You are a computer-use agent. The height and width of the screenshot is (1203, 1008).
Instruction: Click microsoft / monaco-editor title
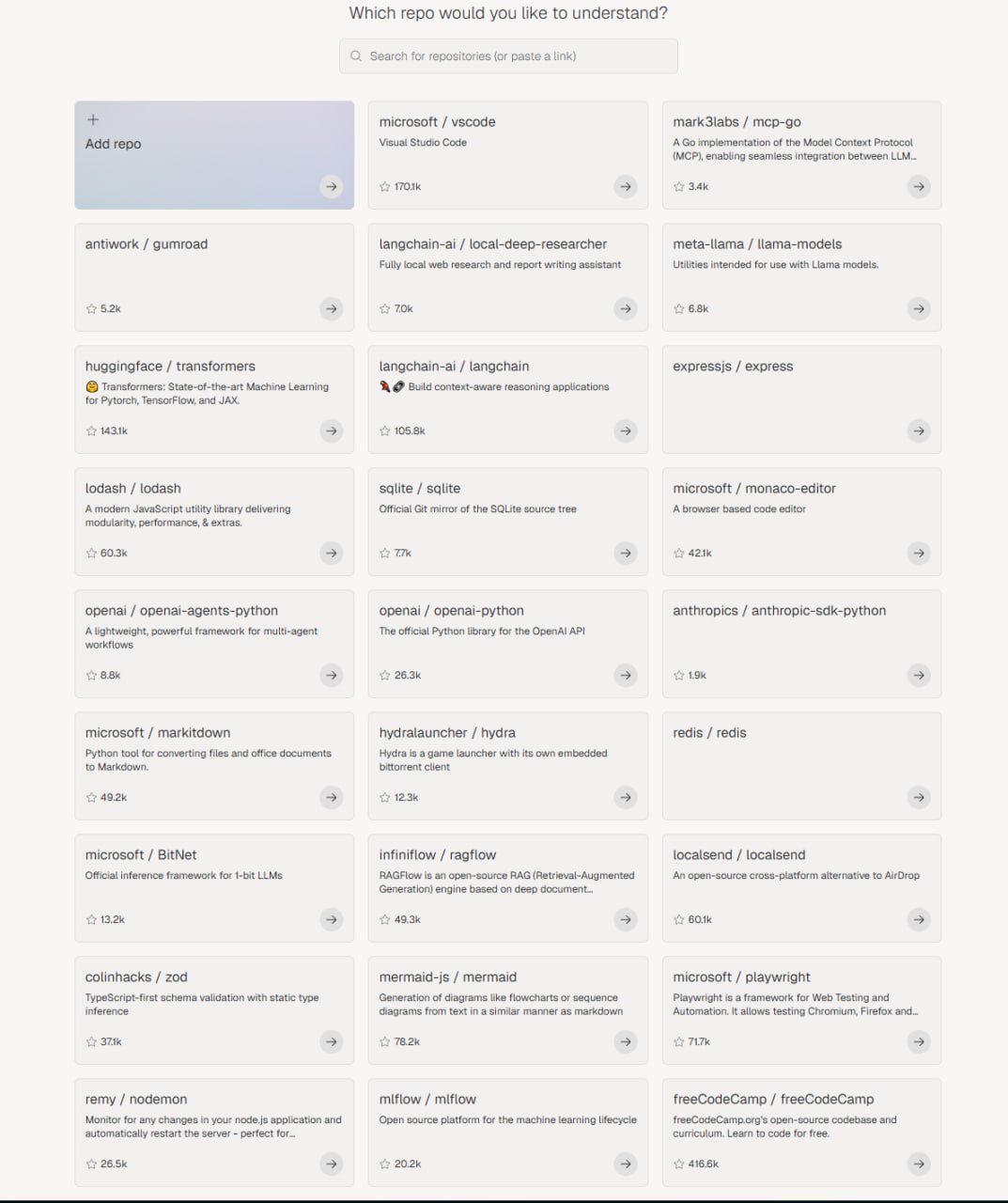click(755, 489)
